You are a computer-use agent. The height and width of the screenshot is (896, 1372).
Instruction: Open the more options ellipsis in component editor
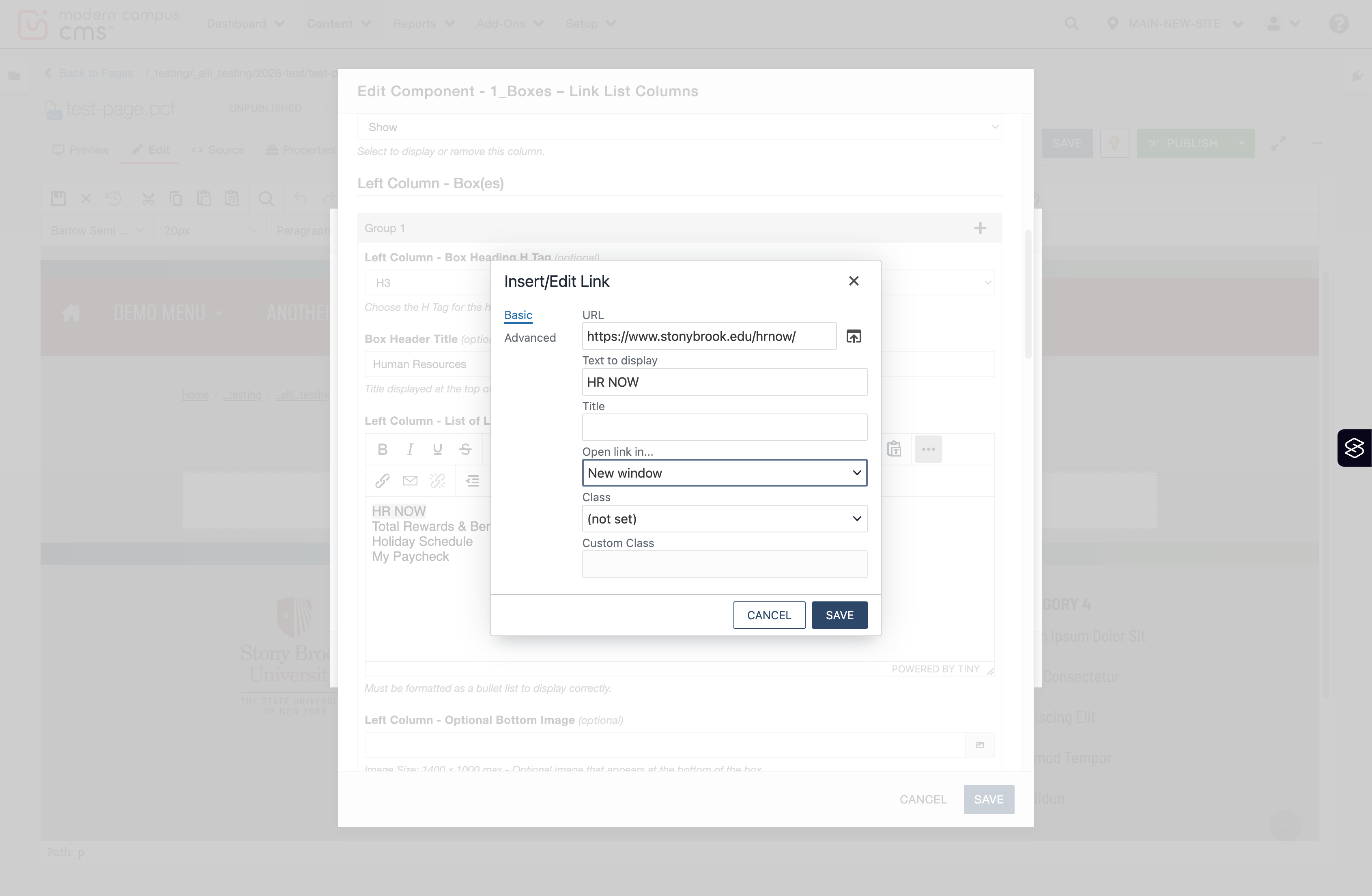[928, 449]
